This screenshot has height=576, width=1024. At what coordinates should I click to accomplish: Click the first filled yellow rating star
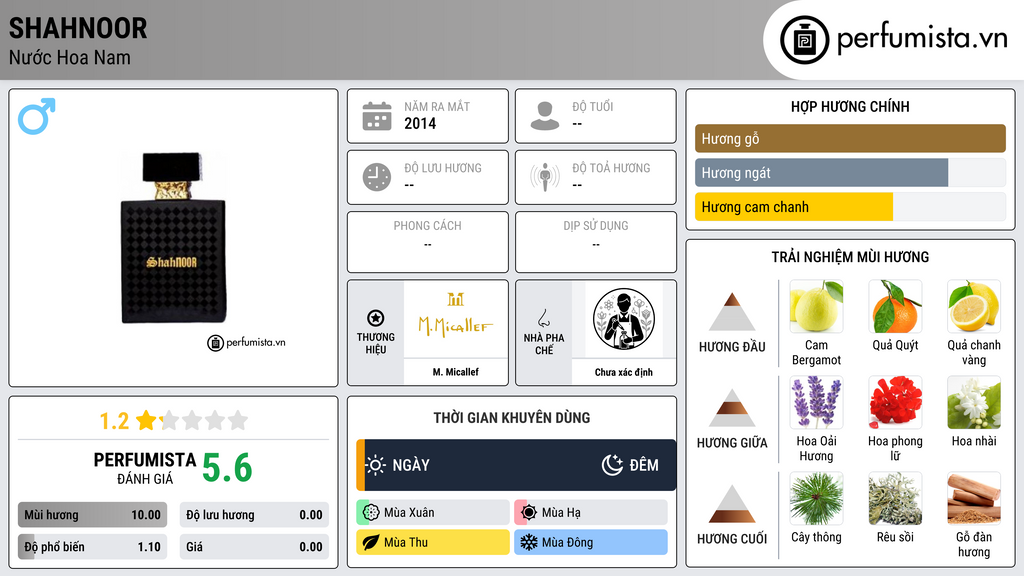tap(146, 420)
